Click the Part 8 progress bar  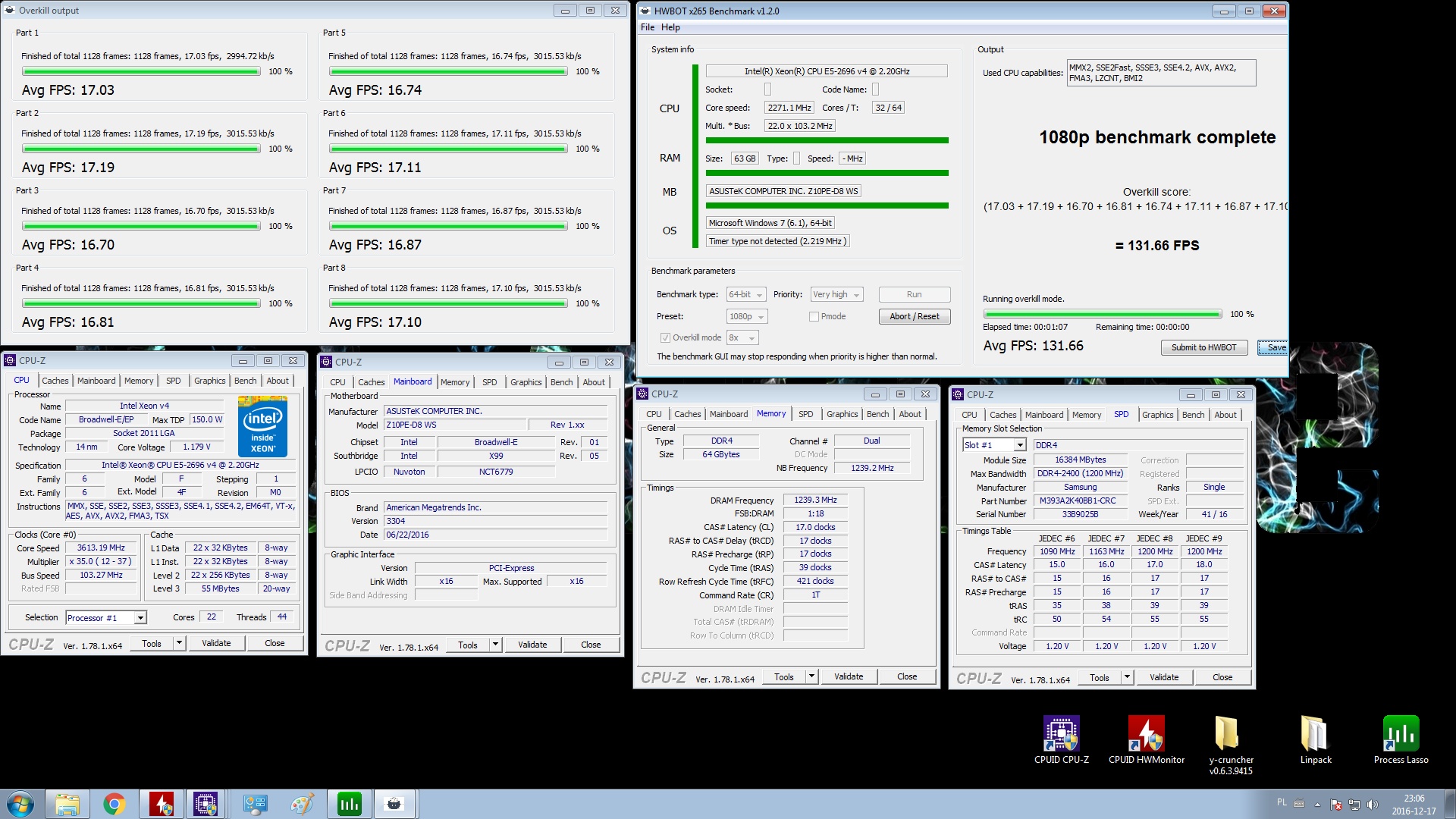pos(448,303)
